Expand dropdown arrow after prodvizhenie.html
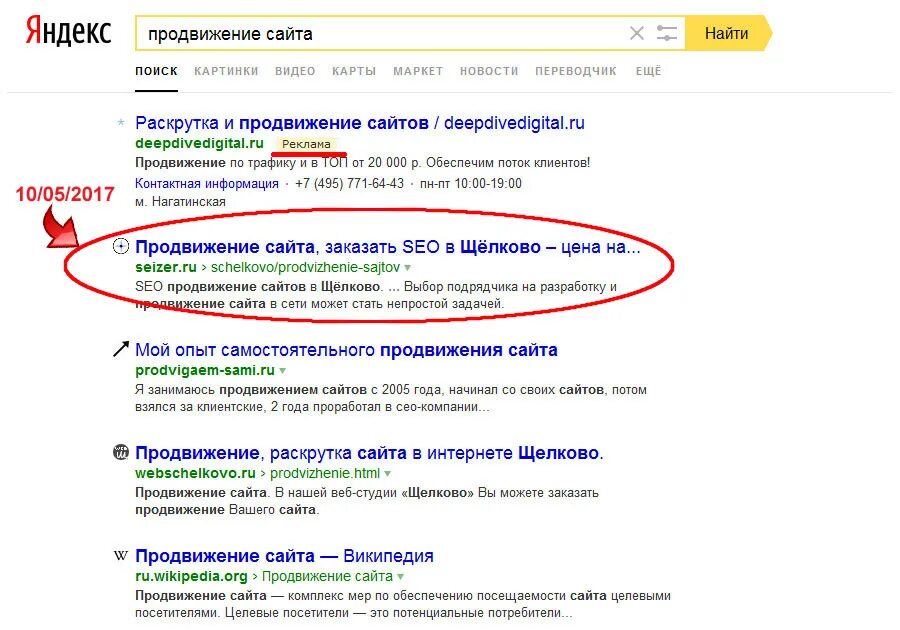Screen dimensions: 900x630 (x=387, y=473)
